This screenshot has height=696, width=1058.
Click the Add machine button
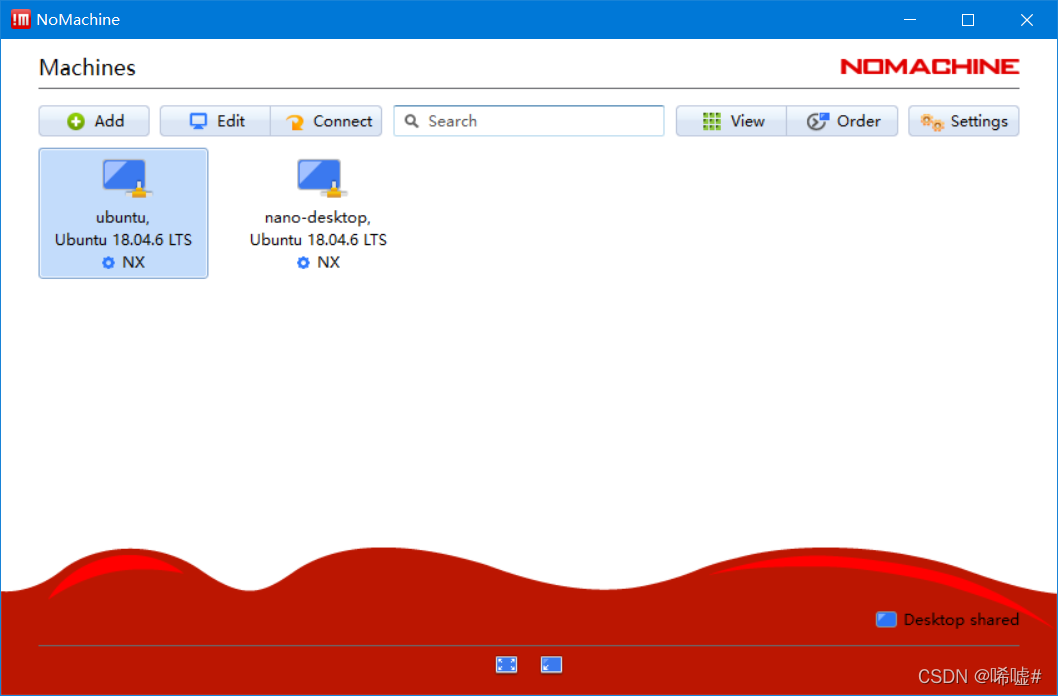(x=94, y=121)
